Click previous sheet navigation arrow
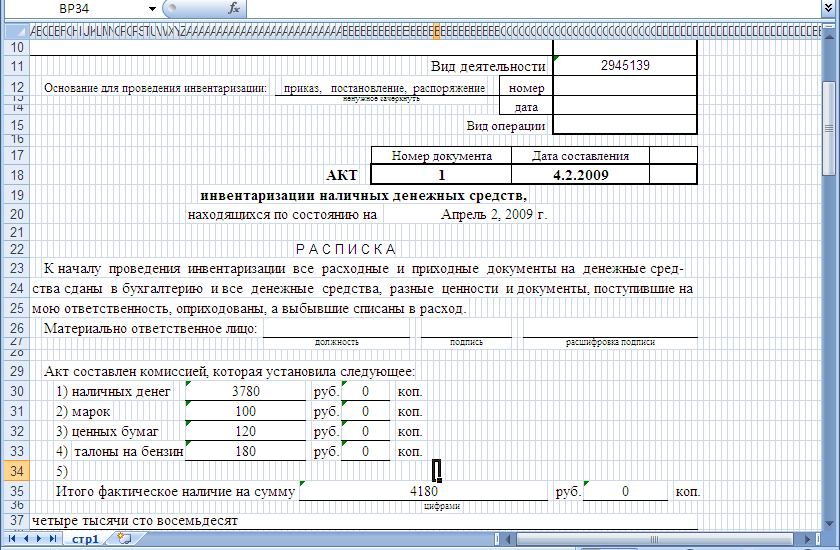Image resolution: width=840 pixels, height=550 pixels. (25, 538)
